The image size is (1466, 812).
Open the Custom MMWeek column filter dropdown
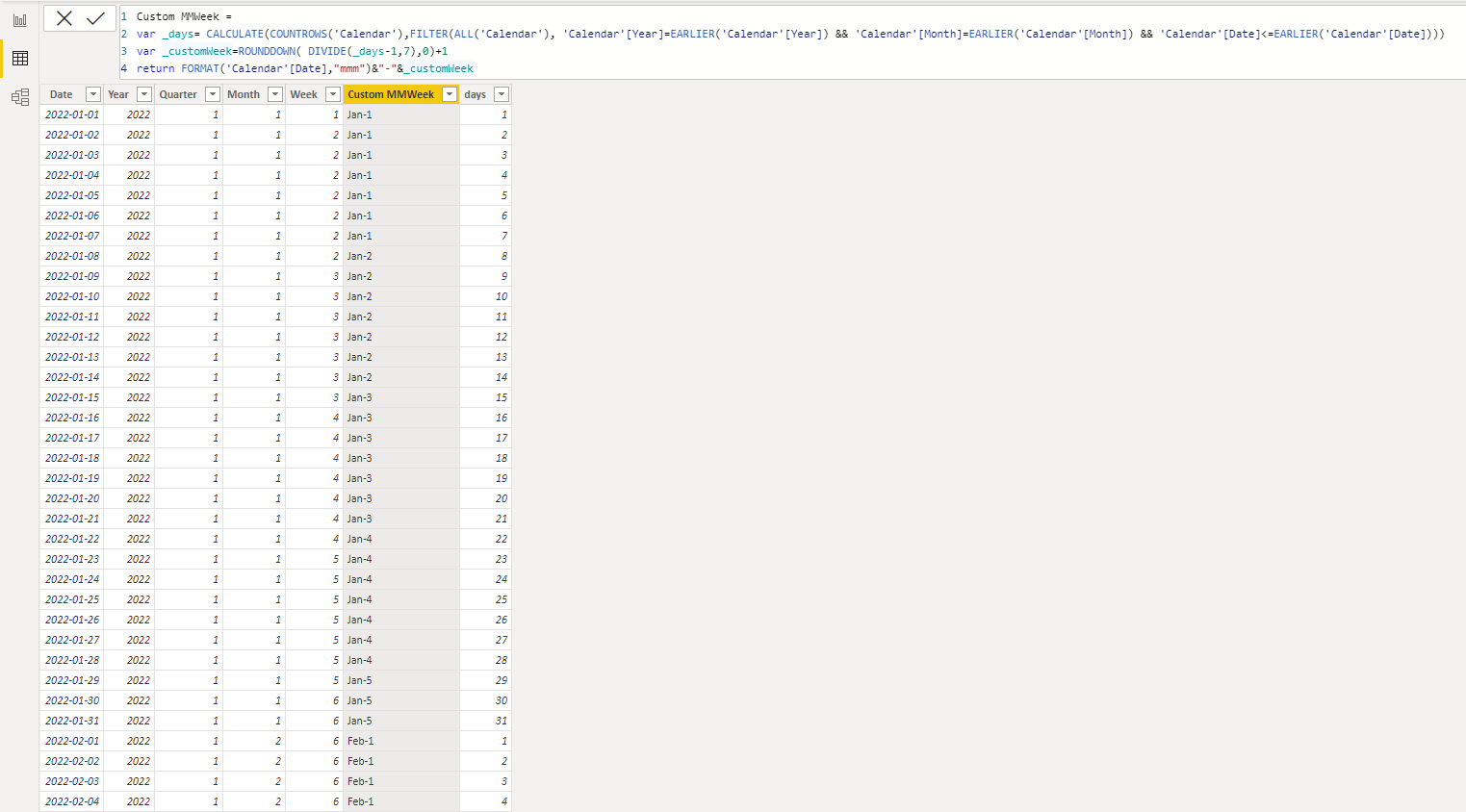pyautogui.click(x=450, y=94)
